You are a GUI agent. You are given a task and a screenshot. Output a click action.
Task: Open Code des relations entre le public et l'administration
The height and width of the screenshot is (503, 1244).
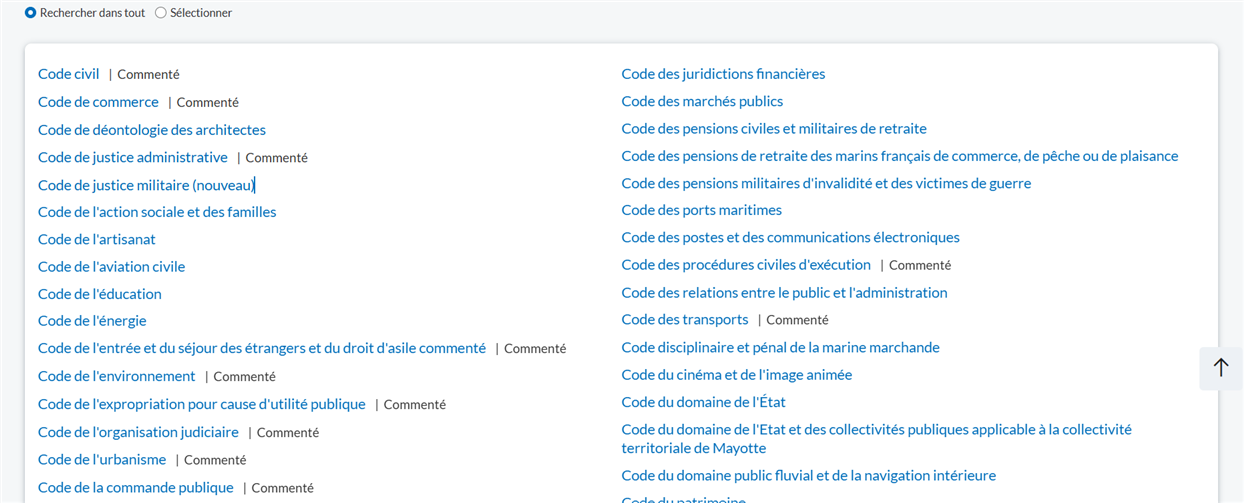(x=783, y=293)
